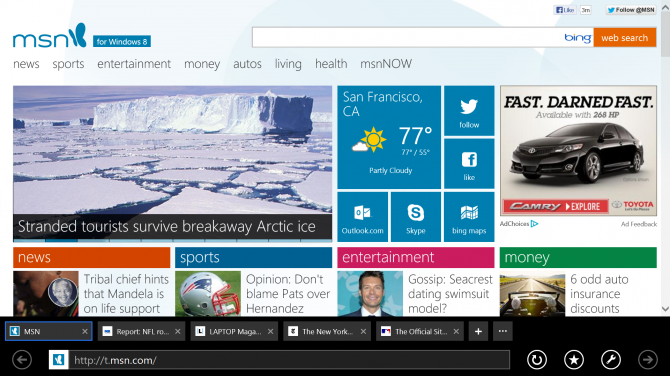Open a new tab with the plus button
The height and width of the screenshot is (376, 670).
pos(478,331)
